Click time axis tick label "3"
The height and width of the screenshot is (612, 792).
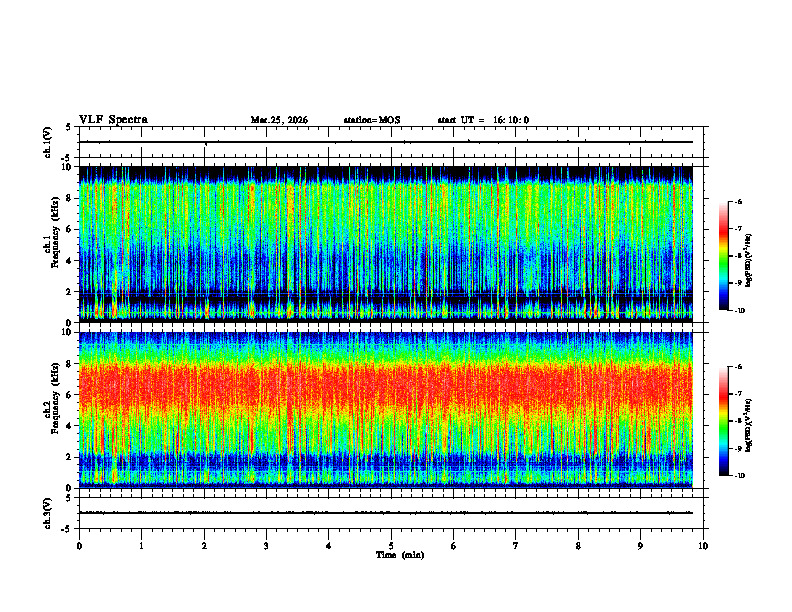click(266, 546)
